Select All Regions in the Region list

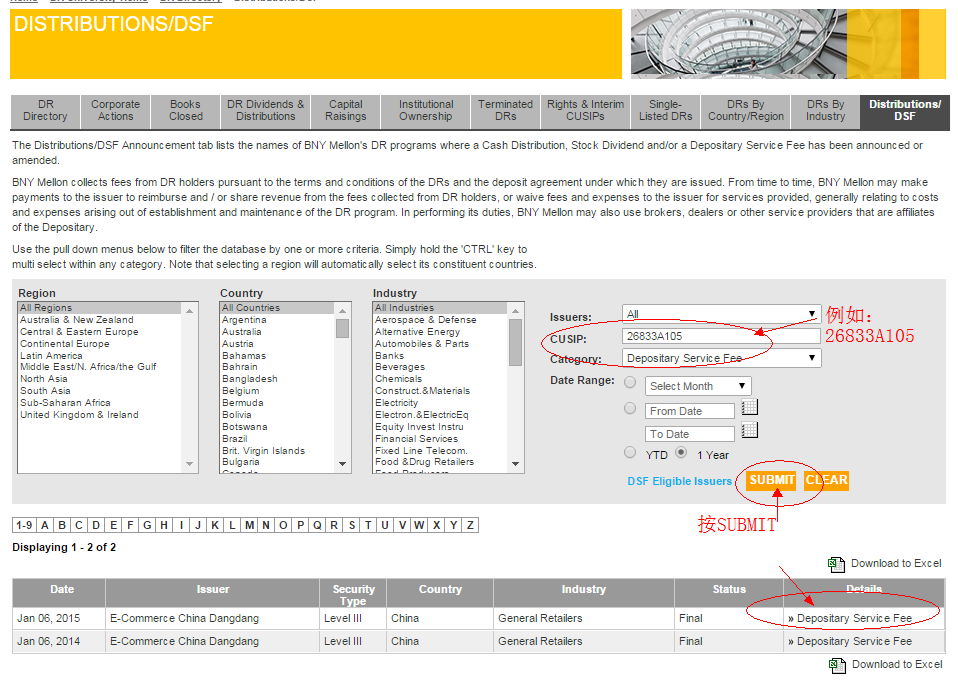pyautogui.click(x=100, y=308)
